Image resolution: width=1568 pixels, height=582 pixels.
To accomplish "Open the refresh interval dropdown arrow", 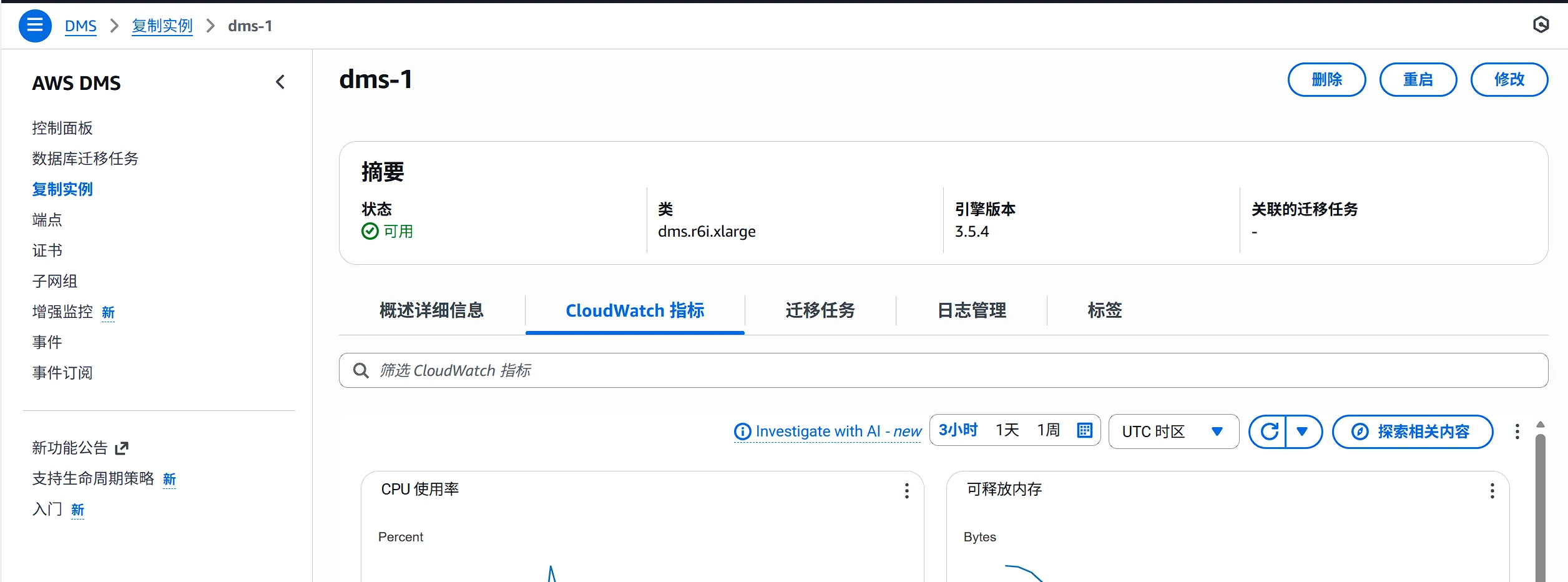I will pos(1304,431).
